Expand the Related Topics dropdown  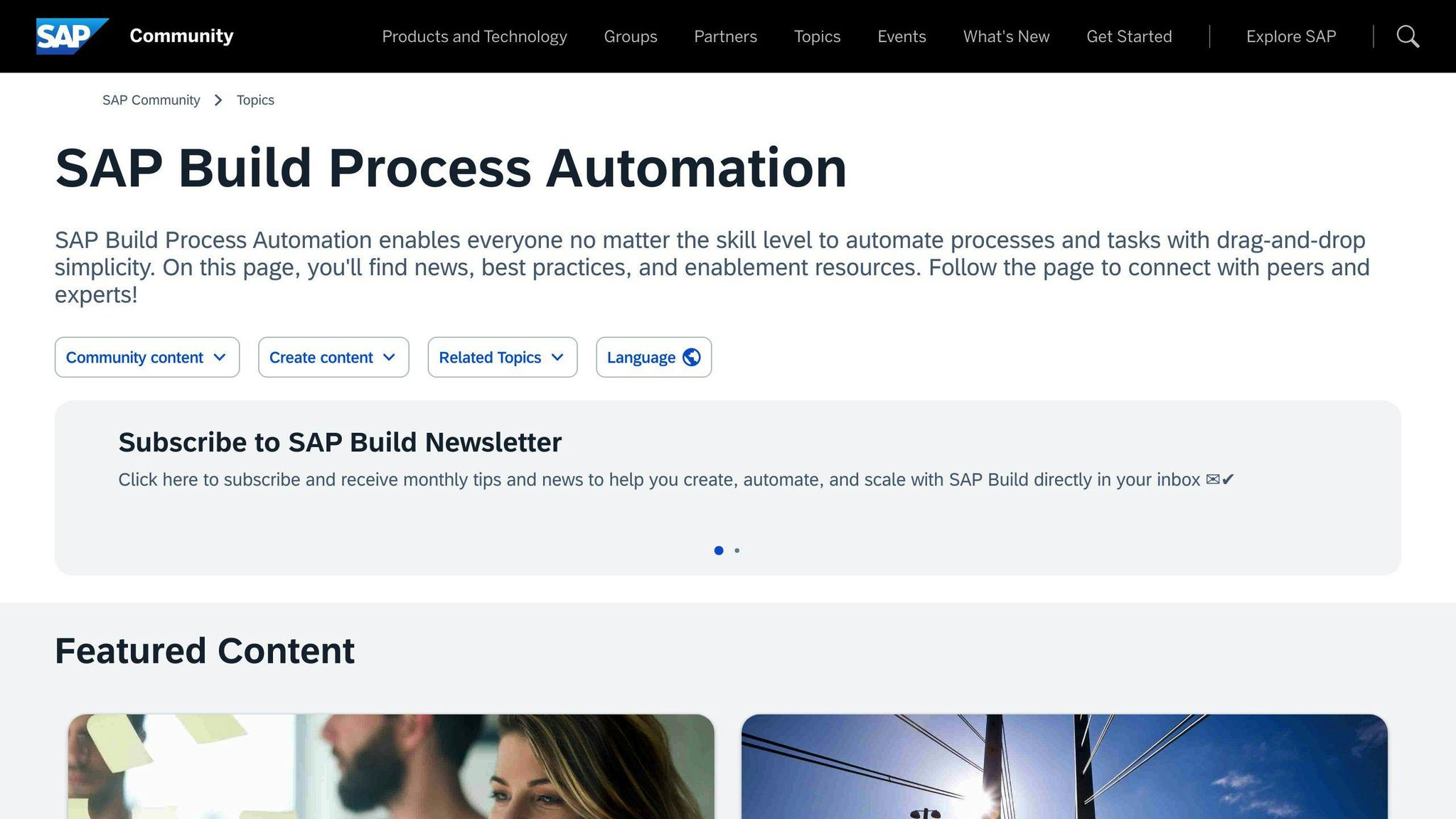click(x=502, y=357)
